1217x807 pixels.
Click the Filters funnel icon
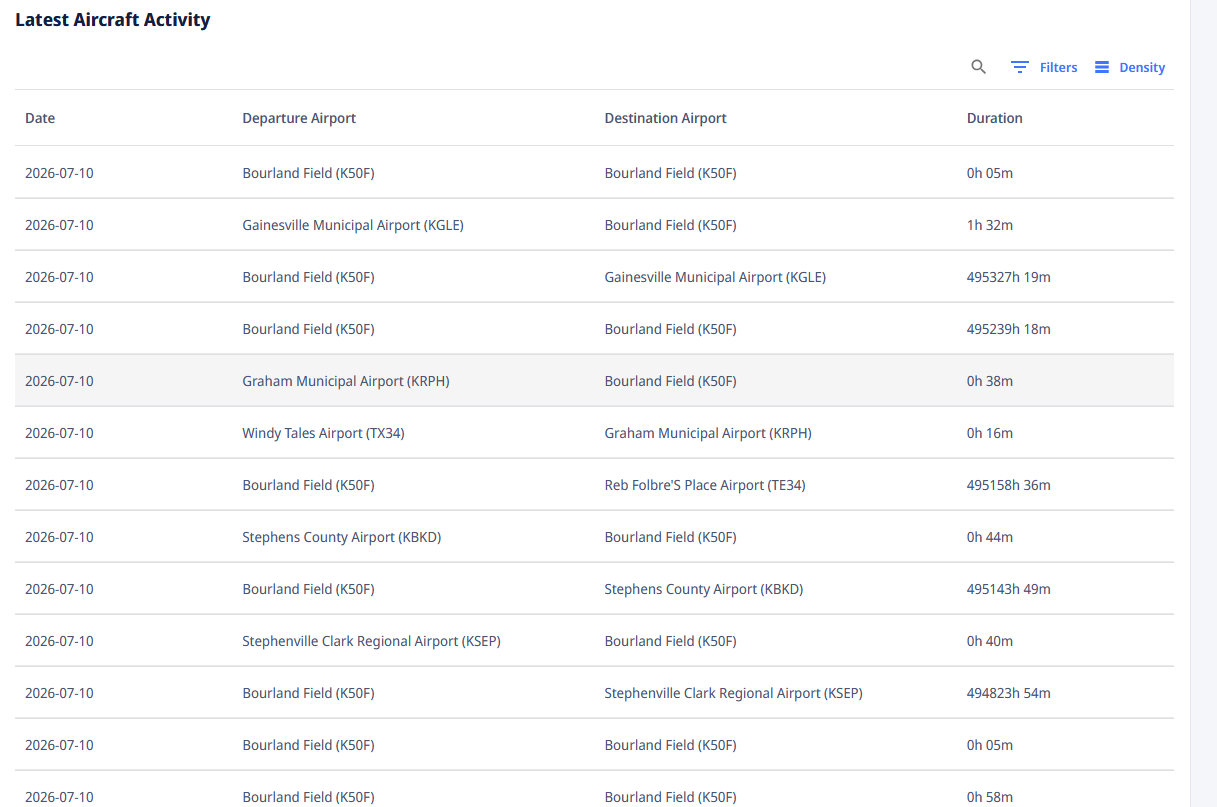[1020, 67]
